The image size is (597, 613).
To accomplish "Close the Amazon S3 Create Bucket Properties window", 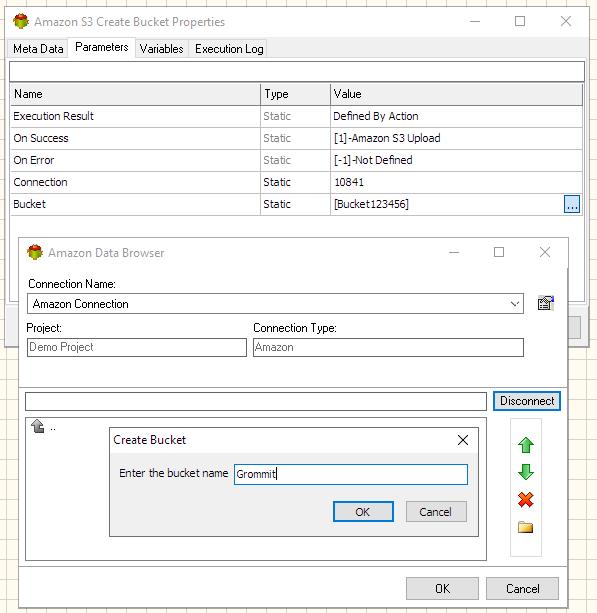I will click(566, 21).
